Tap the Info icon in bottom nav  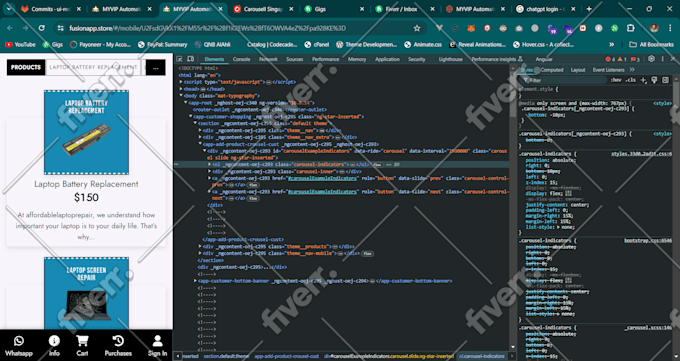[54, 346]
